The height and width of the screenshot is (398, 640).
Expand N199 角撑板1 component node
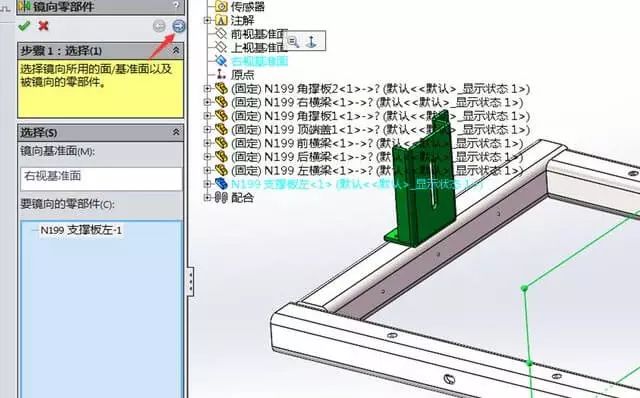(x=207, y=116)
